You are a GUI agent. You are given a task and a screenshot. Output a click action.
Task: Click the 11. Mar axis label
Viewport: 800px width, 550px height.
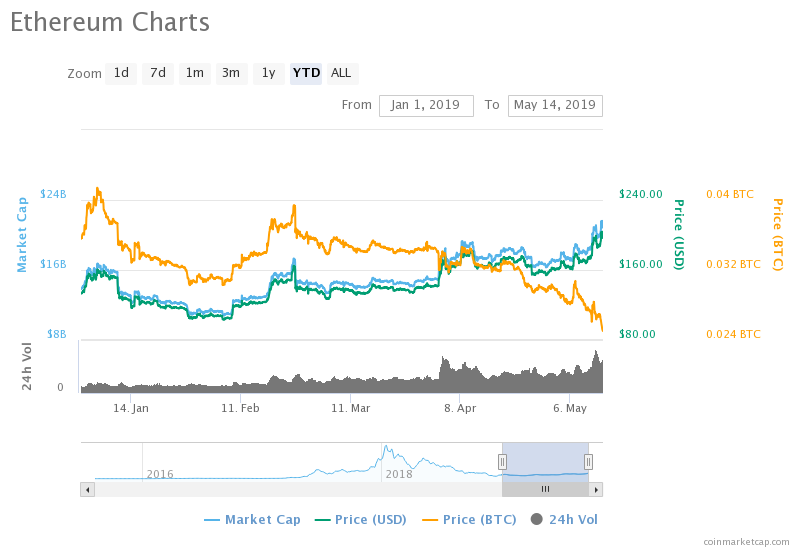351,409
